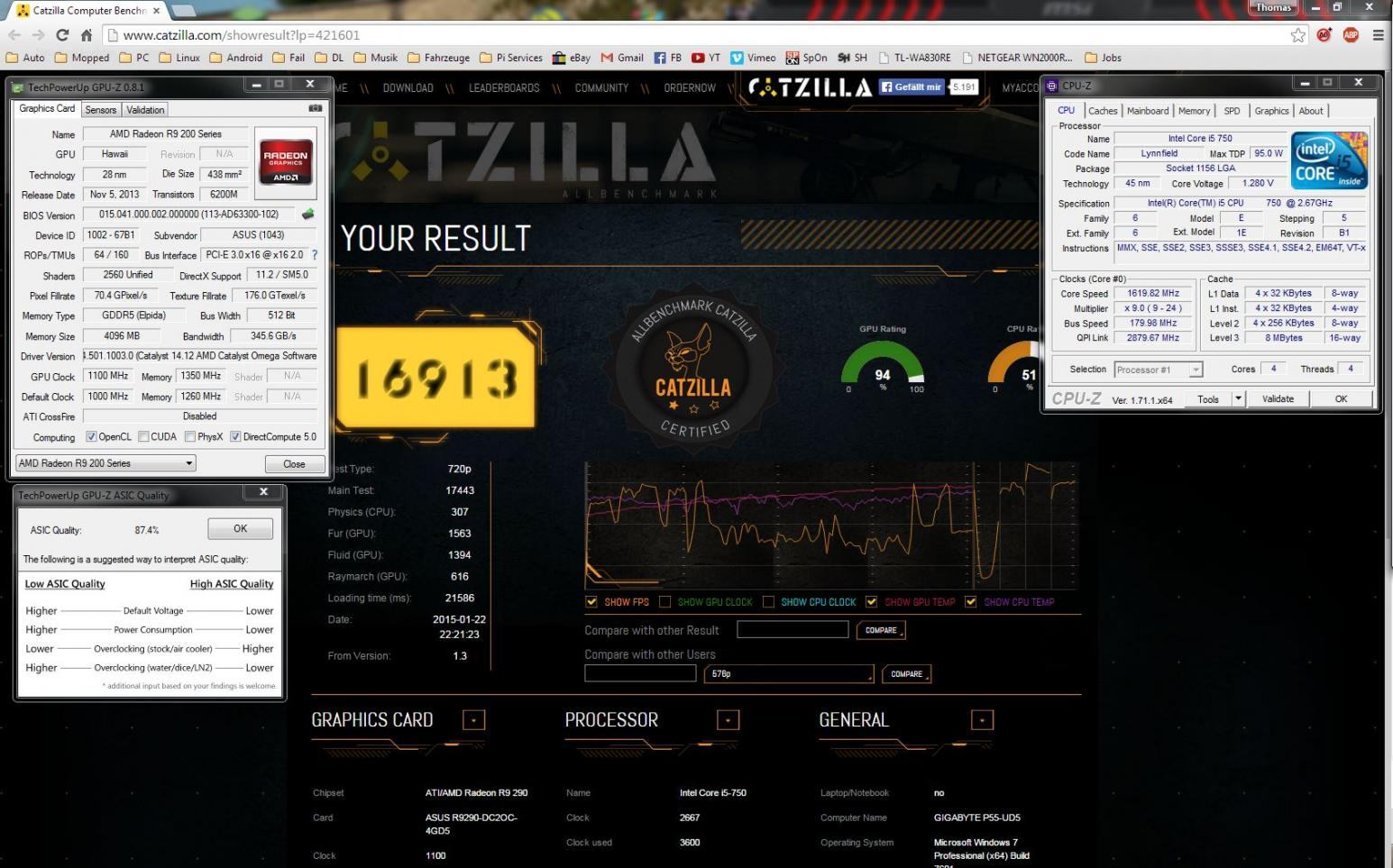Open the 576p resolution dropdown
1393x868 pixels.
789,674
